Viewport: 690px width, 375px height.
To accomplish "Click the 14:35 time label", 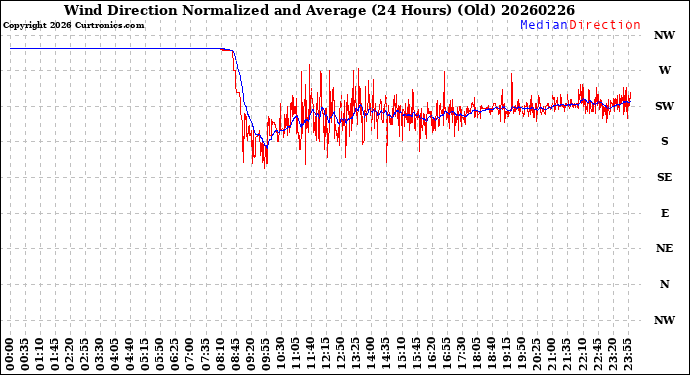I will point(386,354).
